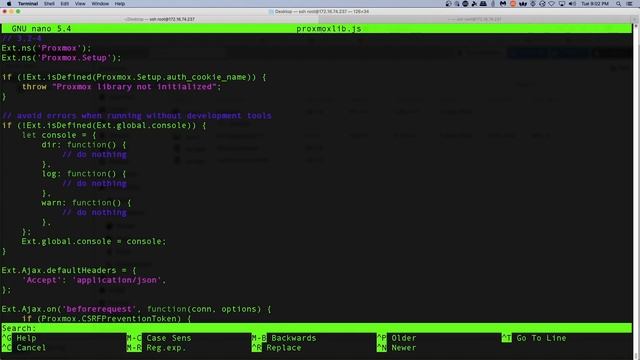Click the ^P Older history shortcut
Screen dimensions: 640x360
tap(396, 338)
